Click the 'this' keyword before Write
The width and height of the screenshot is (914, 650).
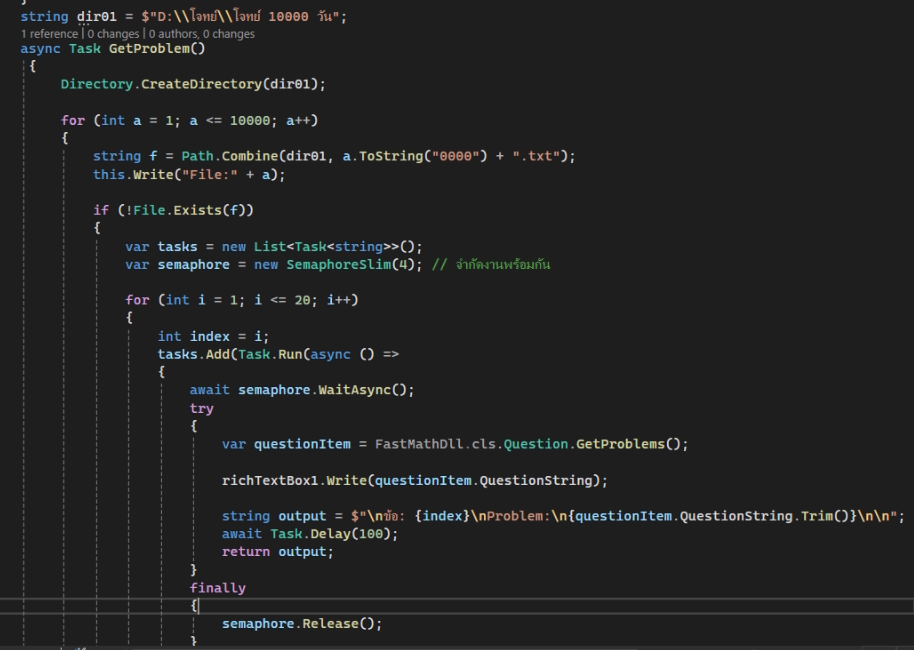109,174
